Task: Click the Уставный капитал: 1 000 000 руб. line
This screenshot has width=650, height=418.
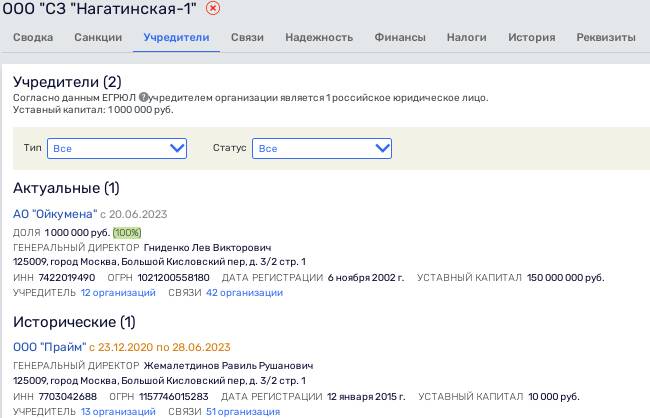Action: 93,110
